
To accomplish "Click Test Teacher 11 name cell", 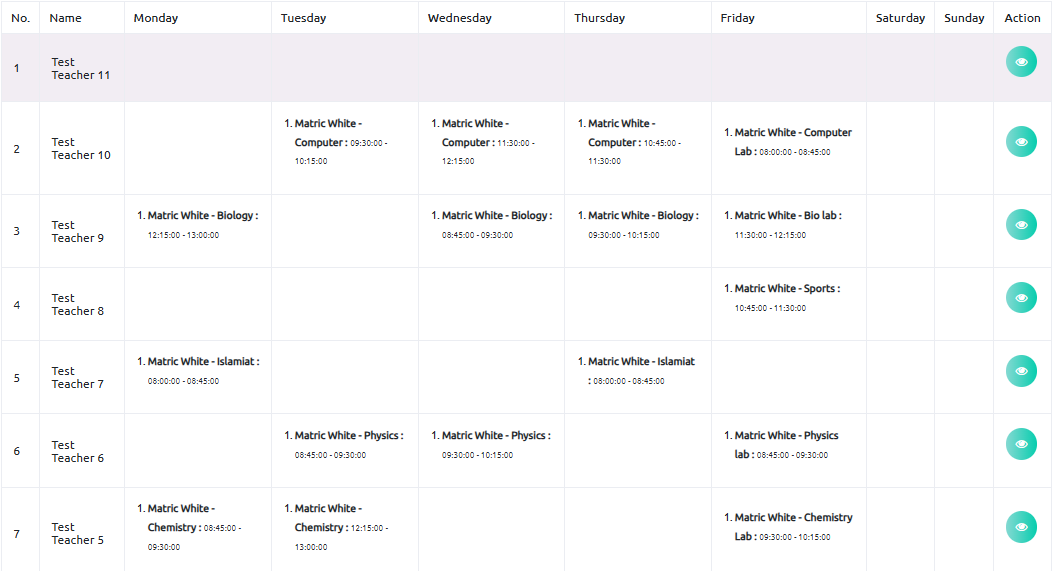I will [81, 68].
